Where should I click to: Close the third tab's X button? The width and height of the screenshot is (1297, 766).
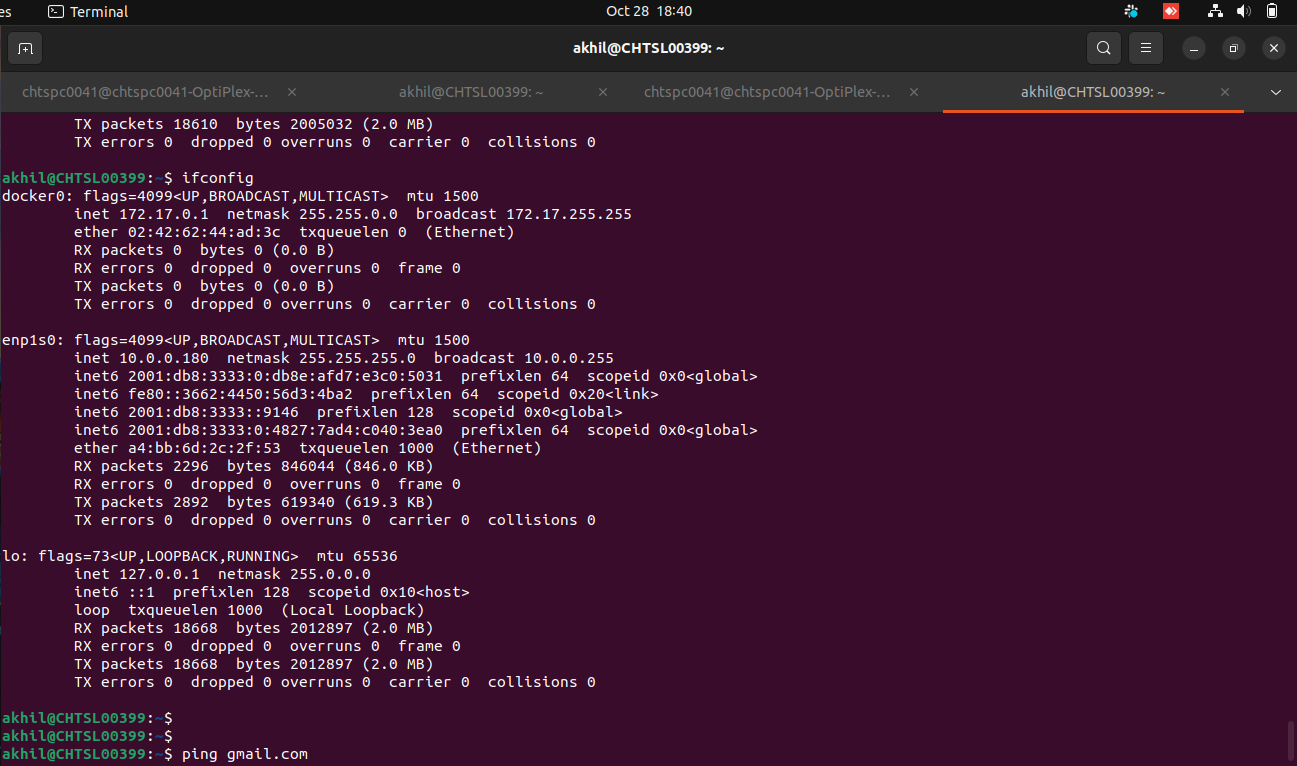(x=913, y=92)
